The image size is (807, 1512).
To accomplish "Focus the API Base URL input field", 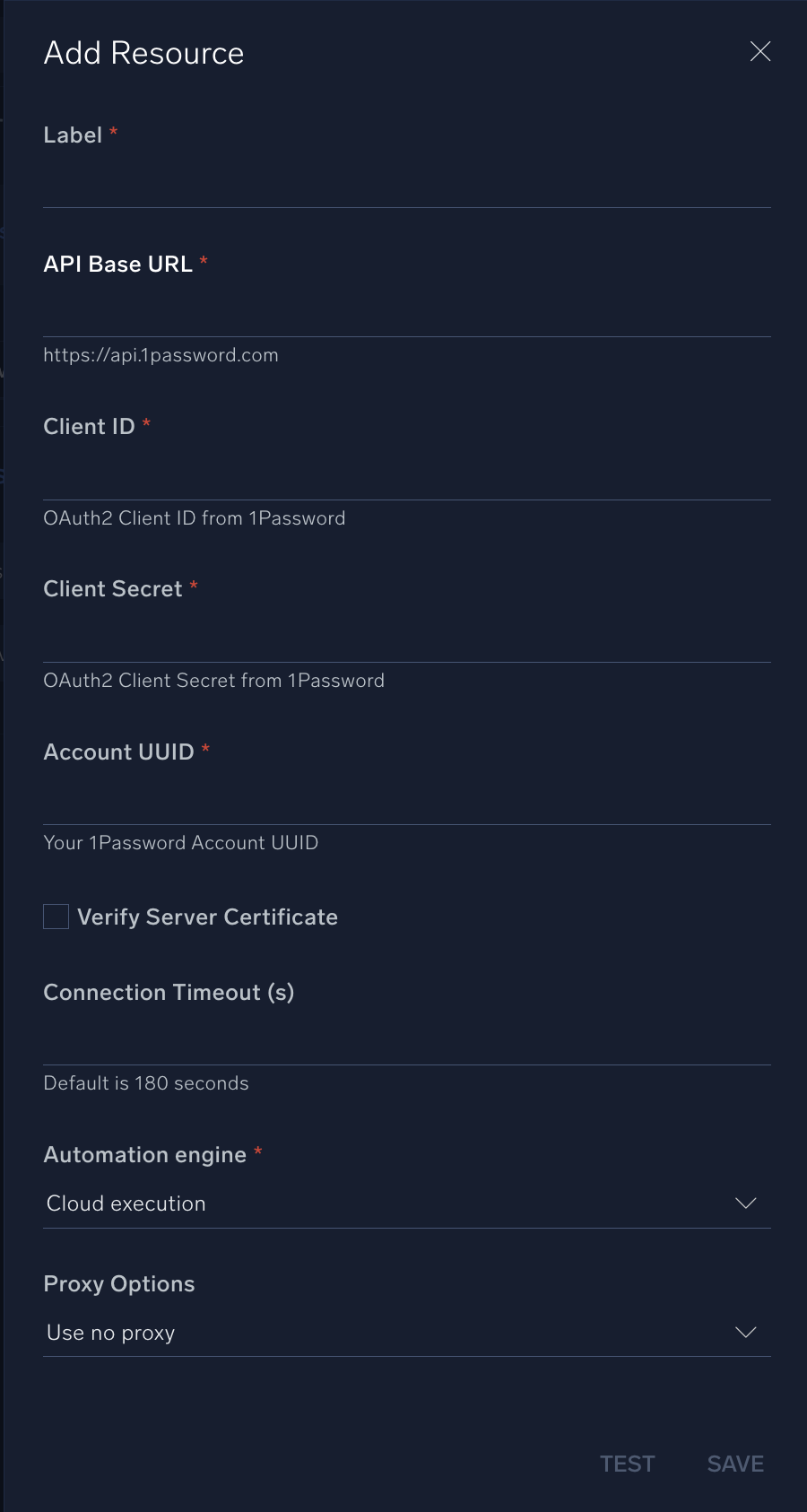I will click(x=406, y=315).
